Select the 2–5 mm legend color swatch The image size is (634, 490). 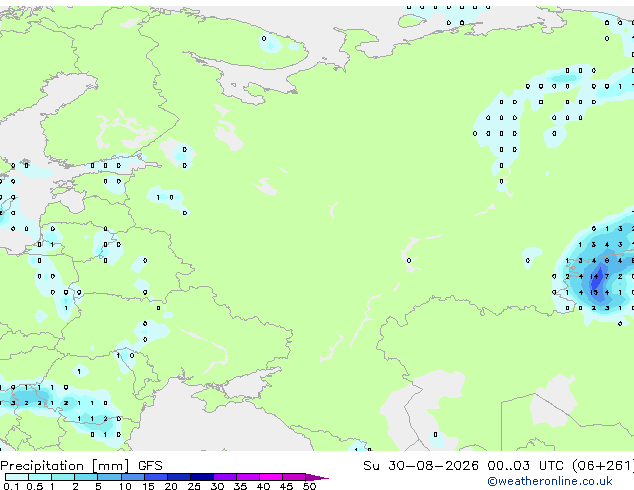(86, 477)
